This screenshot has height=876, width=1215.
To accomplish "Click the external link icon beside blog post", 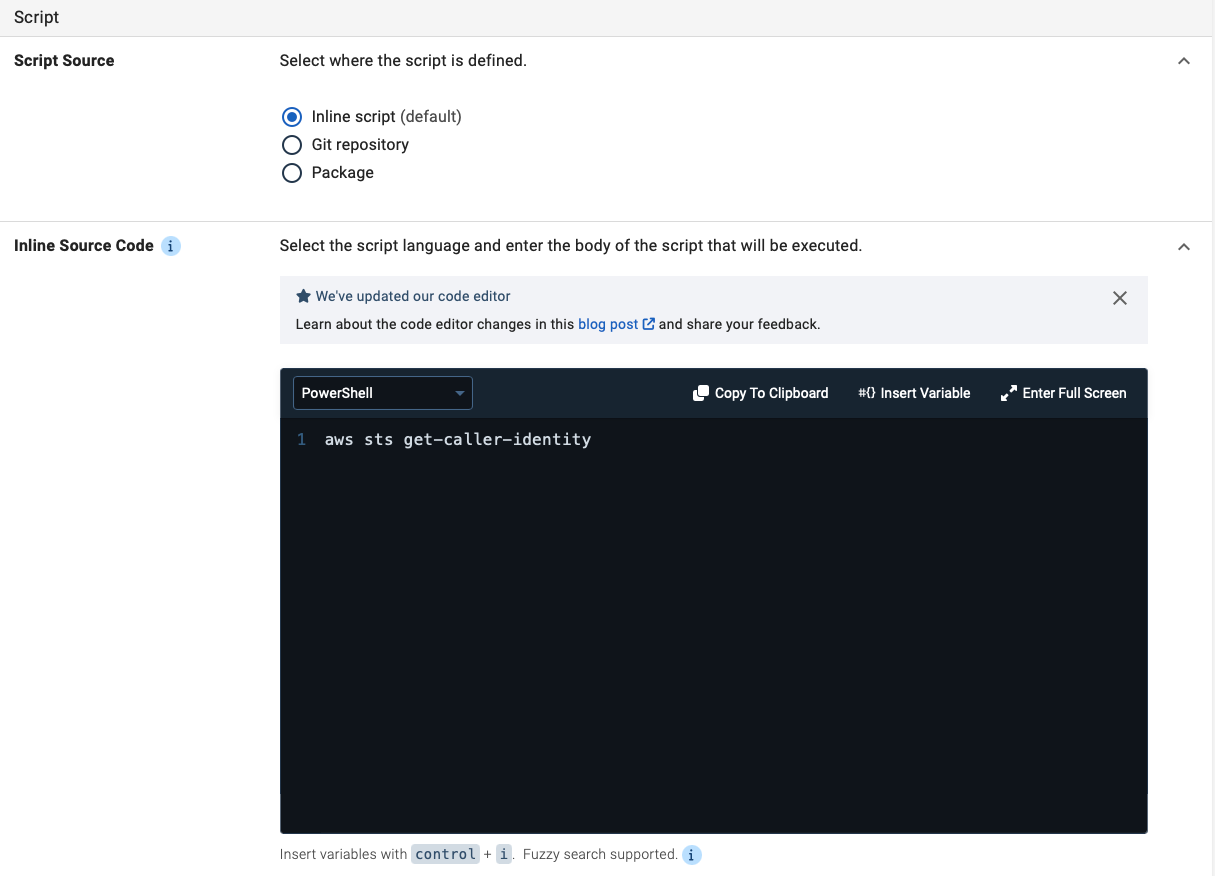I will point(649,323).
